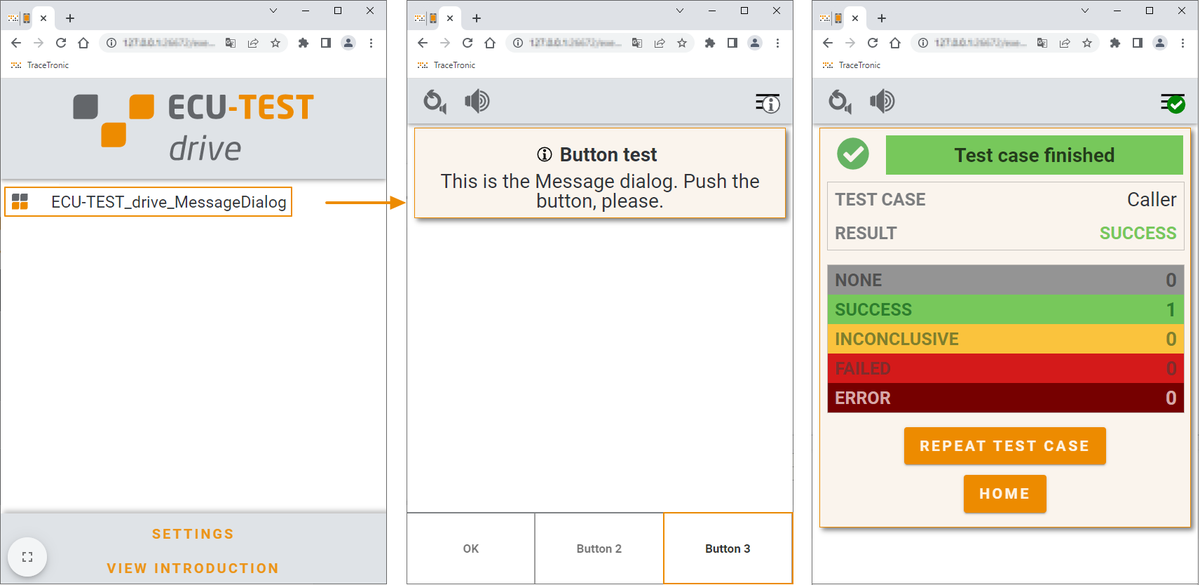This screenshot has height=585, width=1200.
Task: Open tab search chevron in right browser
Action: pos(1087,10)
